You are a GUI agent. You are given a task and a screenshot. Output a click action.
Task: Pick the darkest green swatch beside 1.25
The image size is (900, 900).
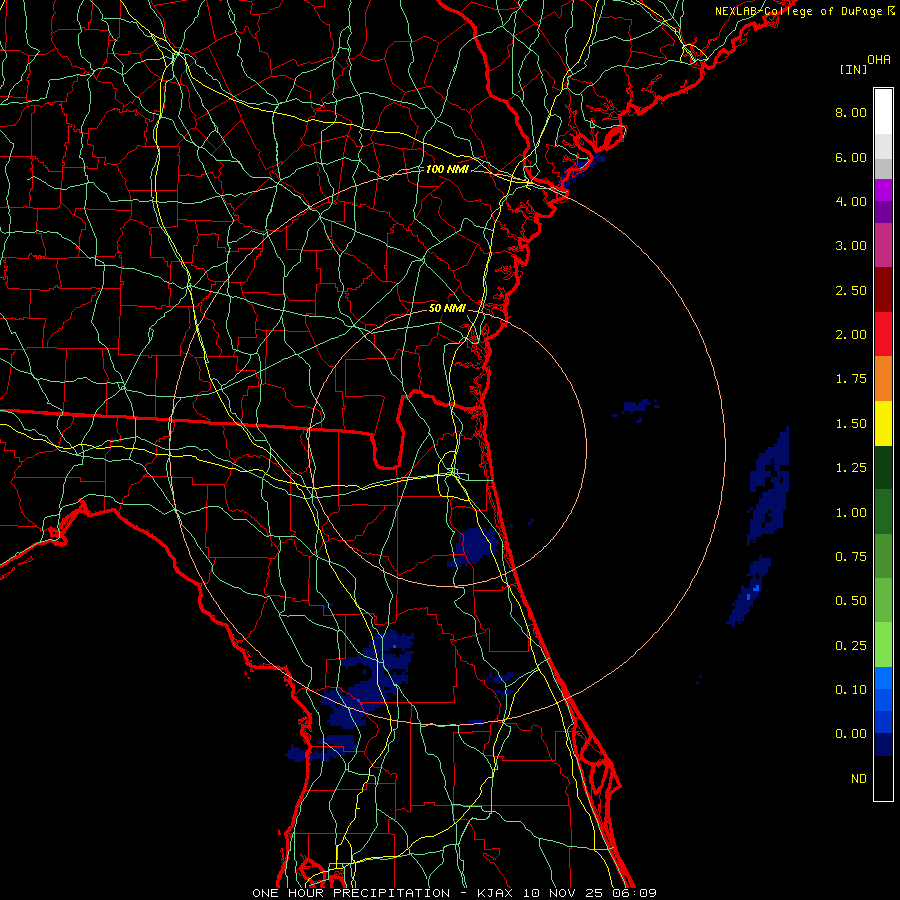[883, 468]
